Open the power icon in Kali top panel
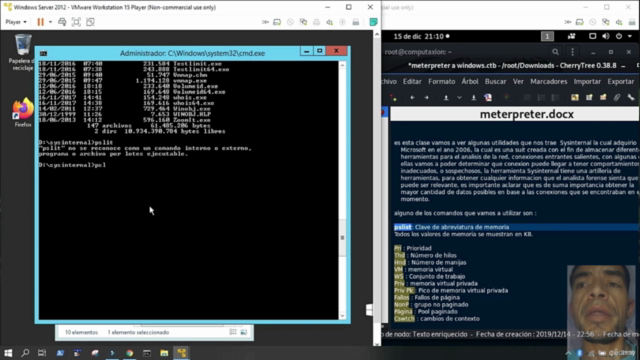Image resolution: width=640 pixels, height=360 pixels. [x=619, y=36]
